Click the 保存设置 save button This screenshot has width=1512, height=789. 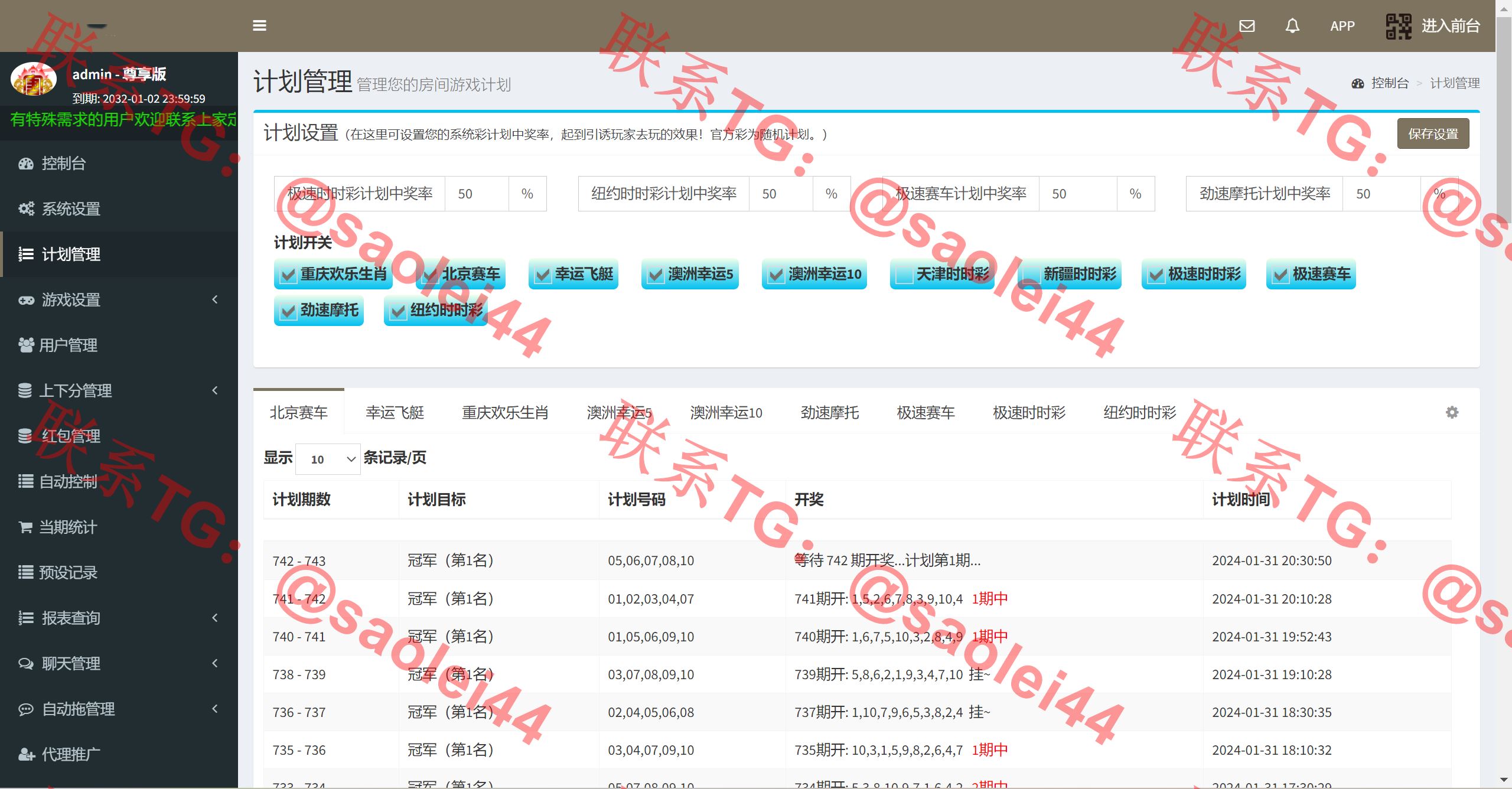pyautogui.click(x=1433, y=133)
